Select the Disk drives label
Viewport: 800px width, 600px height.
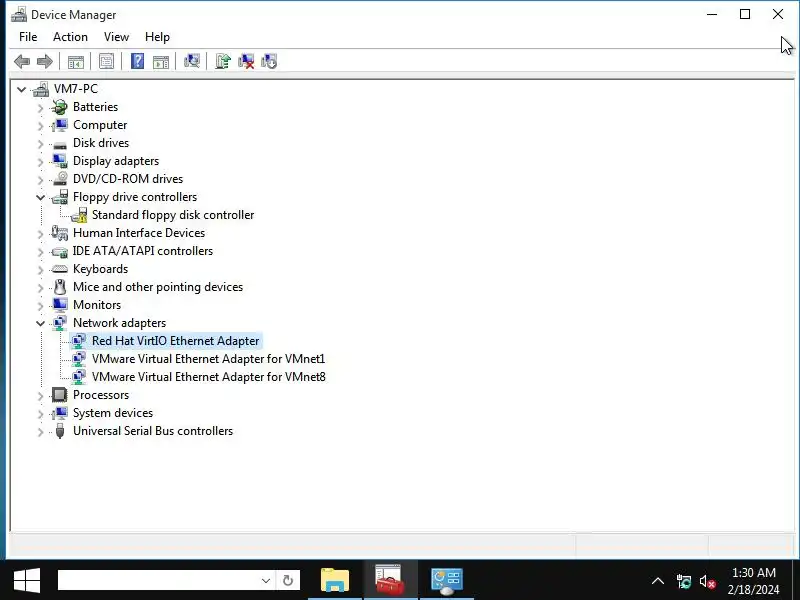pyautogui.click(x=101, y=143)
